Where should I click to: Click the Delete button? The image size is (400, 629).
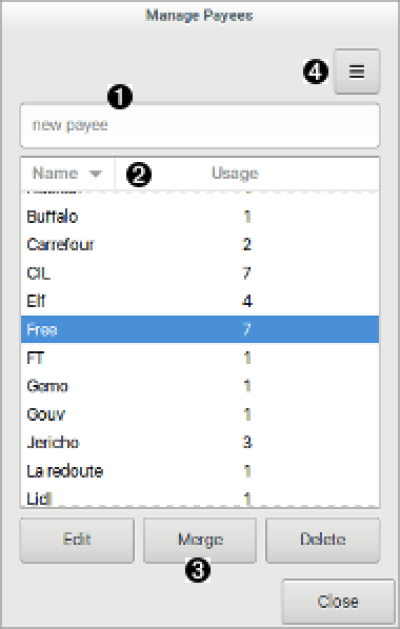(x=323, y=540)
